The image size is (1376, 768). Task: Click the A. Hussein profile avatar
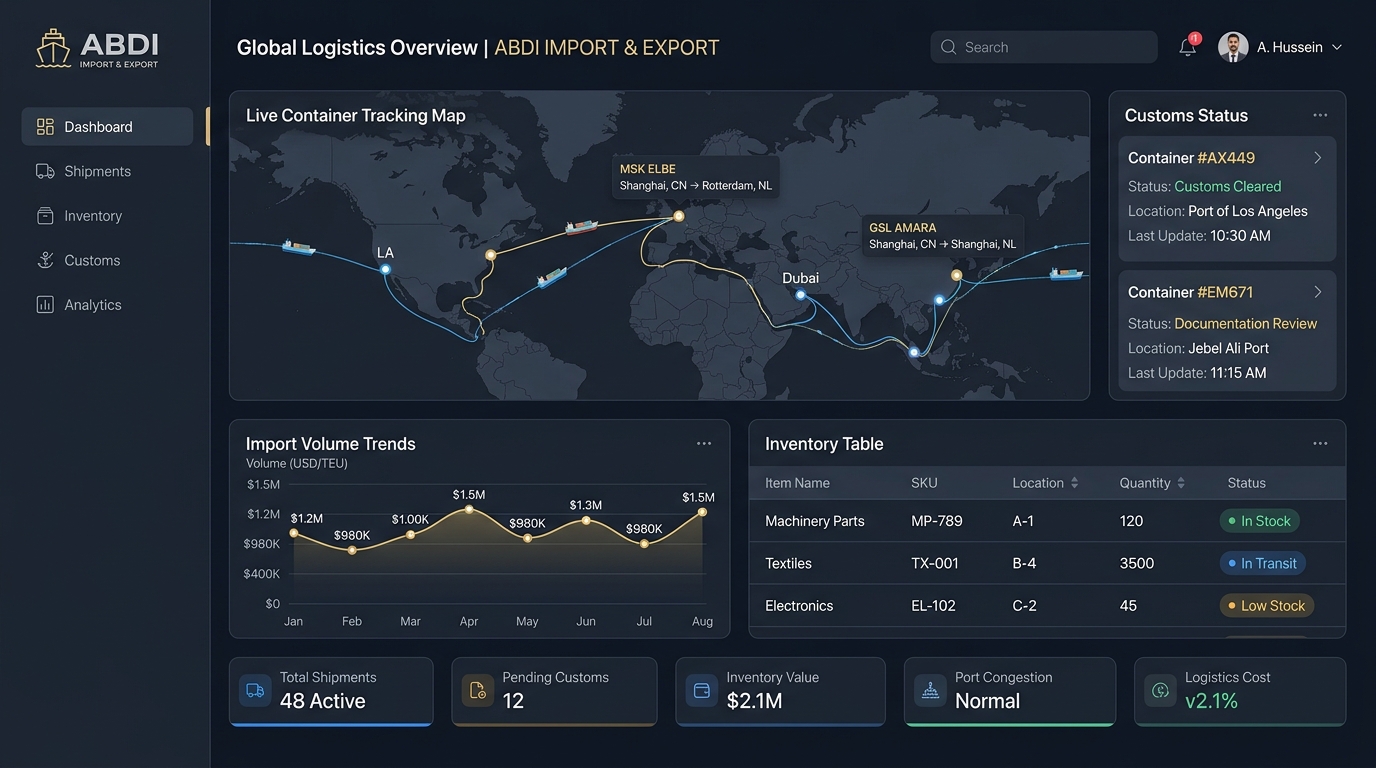[1233, 47]
